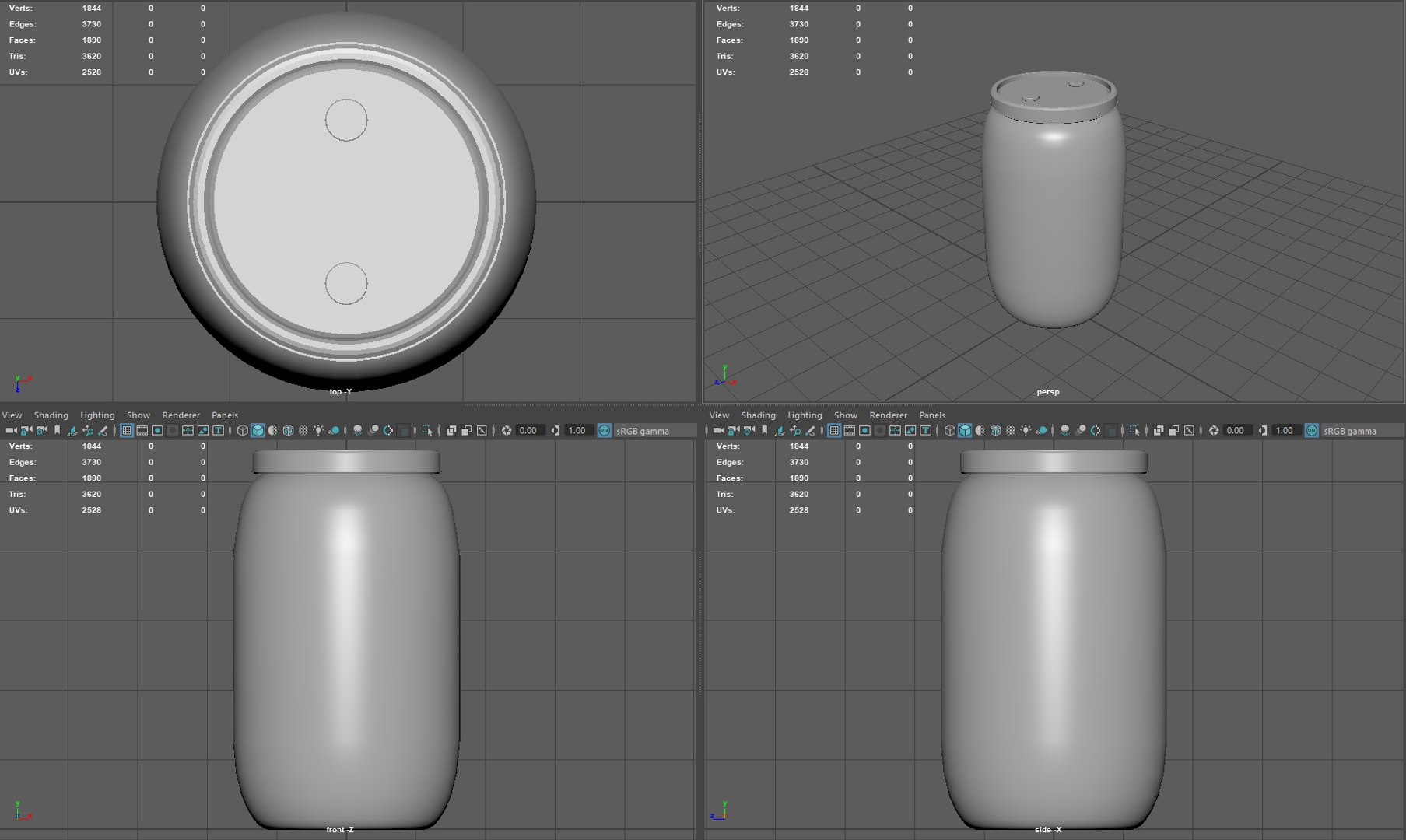Toggle Isolate Select in side view toolbar
This screenshot has width=1406, height=840.
point(1134,430)
